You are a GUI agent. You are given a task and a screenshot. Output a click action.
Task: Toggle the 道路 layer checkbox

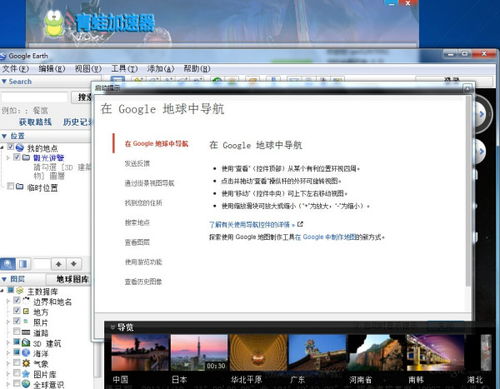click(x=17, y=331)
